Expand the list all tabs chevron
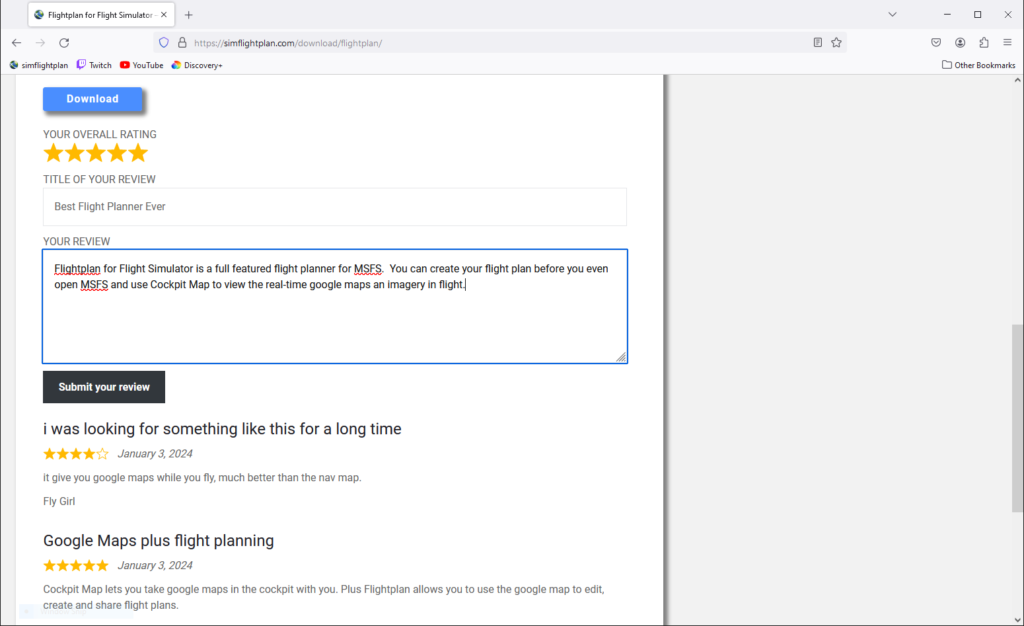Viewport: 1024px width, 626px height. 893,15
